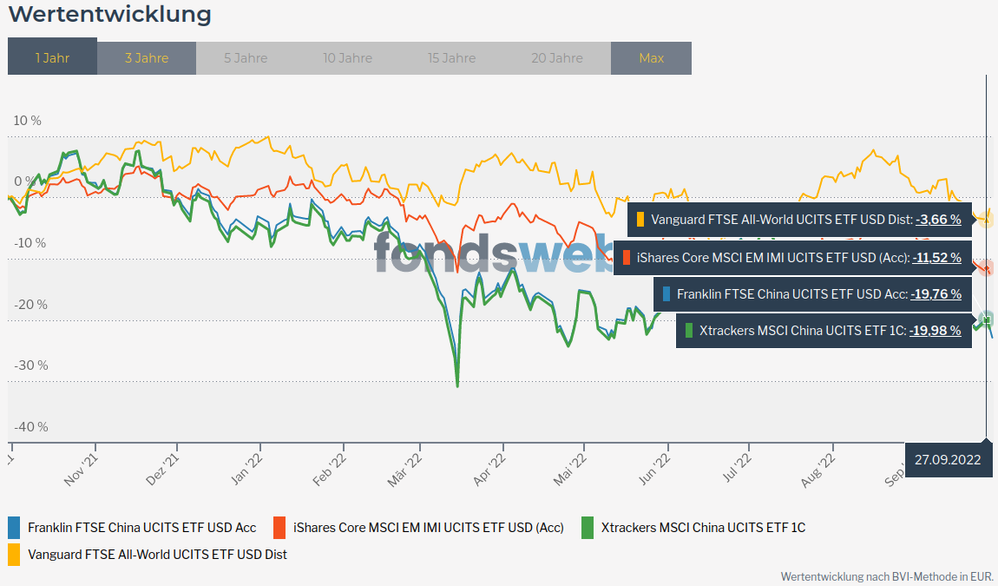Select the 1 Jahr time range tab
The height and width of the screenshot is (586, 998).
pos(52,57)
